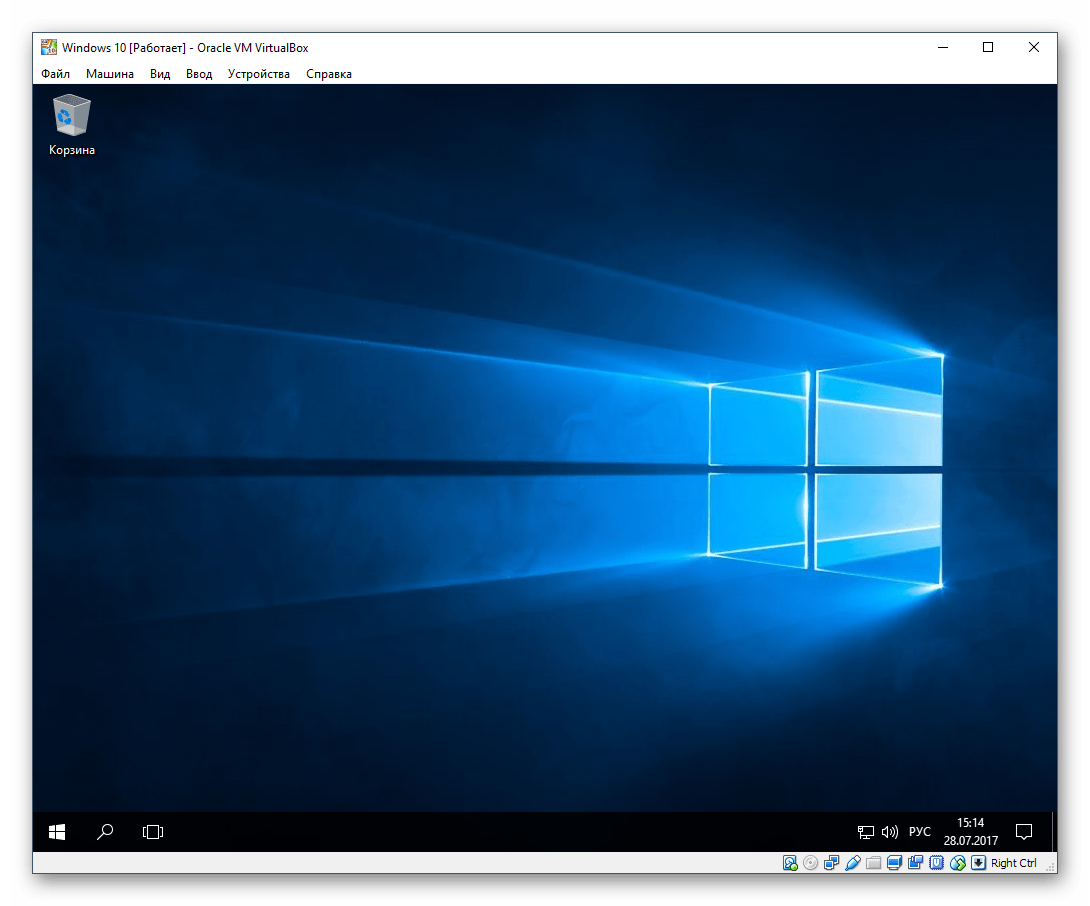Screen dimensions: 1090x906
Task: Click the USB devices indicator
Action: click(853, 863)
